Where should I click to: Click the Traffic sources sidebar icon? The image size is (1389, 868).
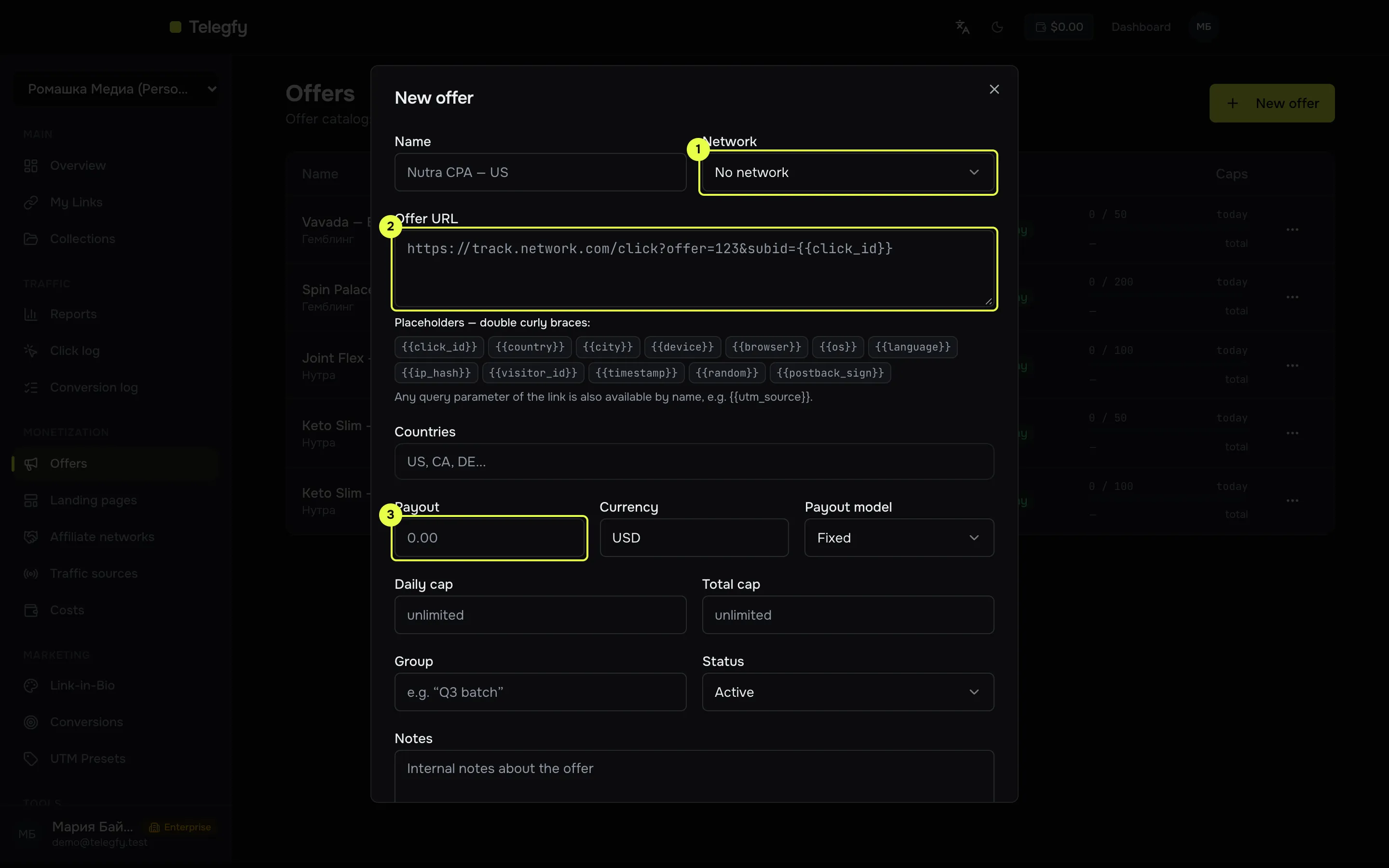point(31,573)
